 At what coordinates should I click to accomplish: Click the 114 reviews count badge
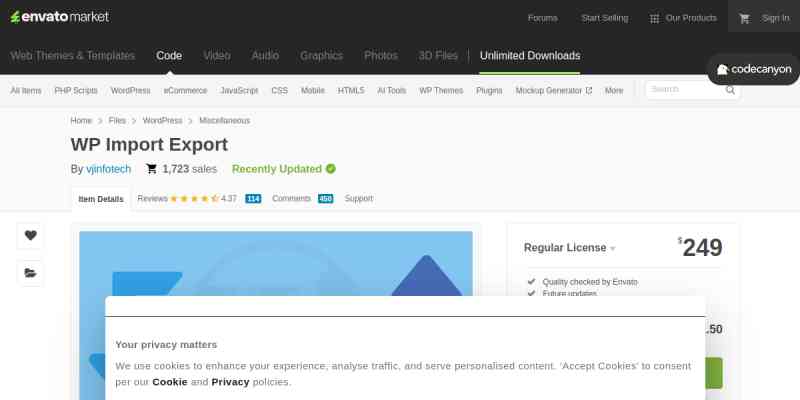click(253, 198)
